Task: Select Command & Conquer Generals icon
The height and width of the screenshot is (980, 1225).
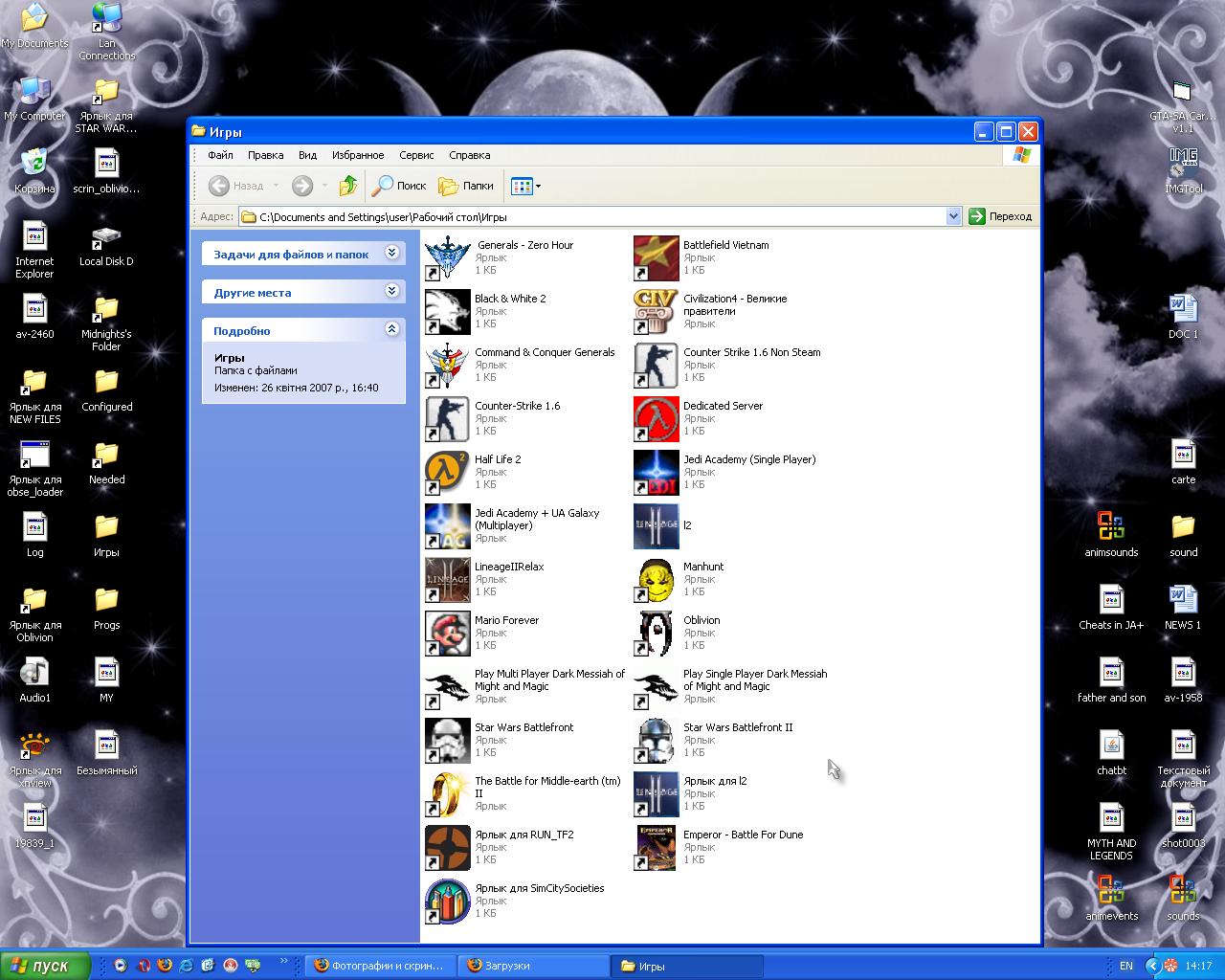Action: [448, 366]
